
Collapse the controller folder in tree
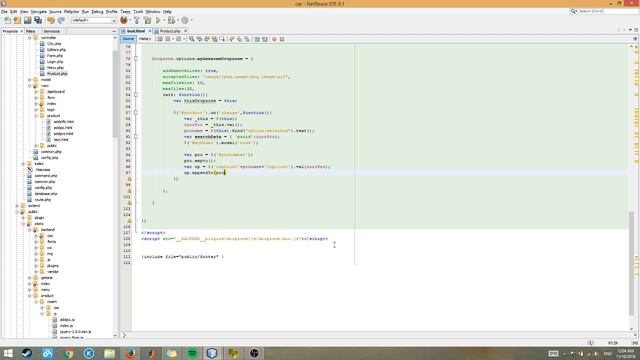tap(30, 38)
